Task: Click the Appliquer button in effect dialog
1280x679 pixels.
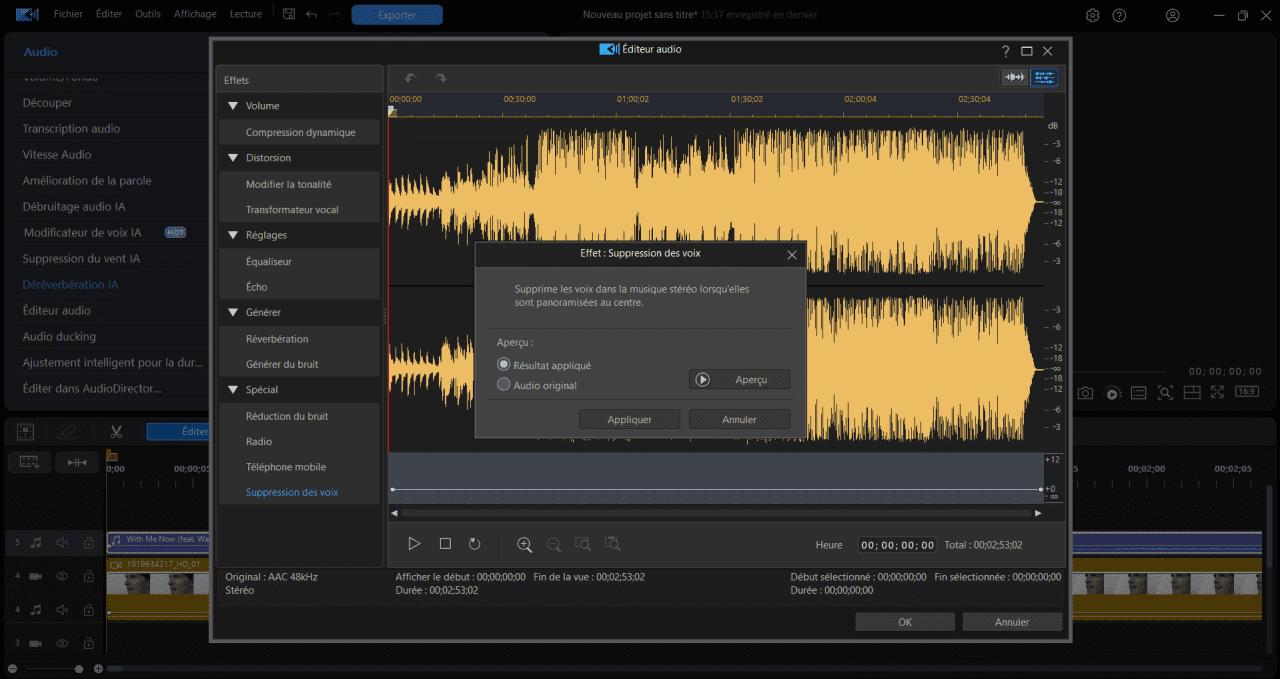Action: [x=629, y=420]
